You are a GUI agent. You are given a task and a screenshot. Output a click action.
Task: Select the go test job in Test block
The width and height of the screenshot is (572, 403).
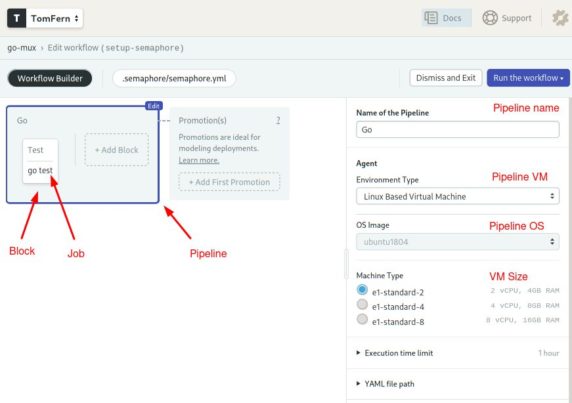coord(40,170)
